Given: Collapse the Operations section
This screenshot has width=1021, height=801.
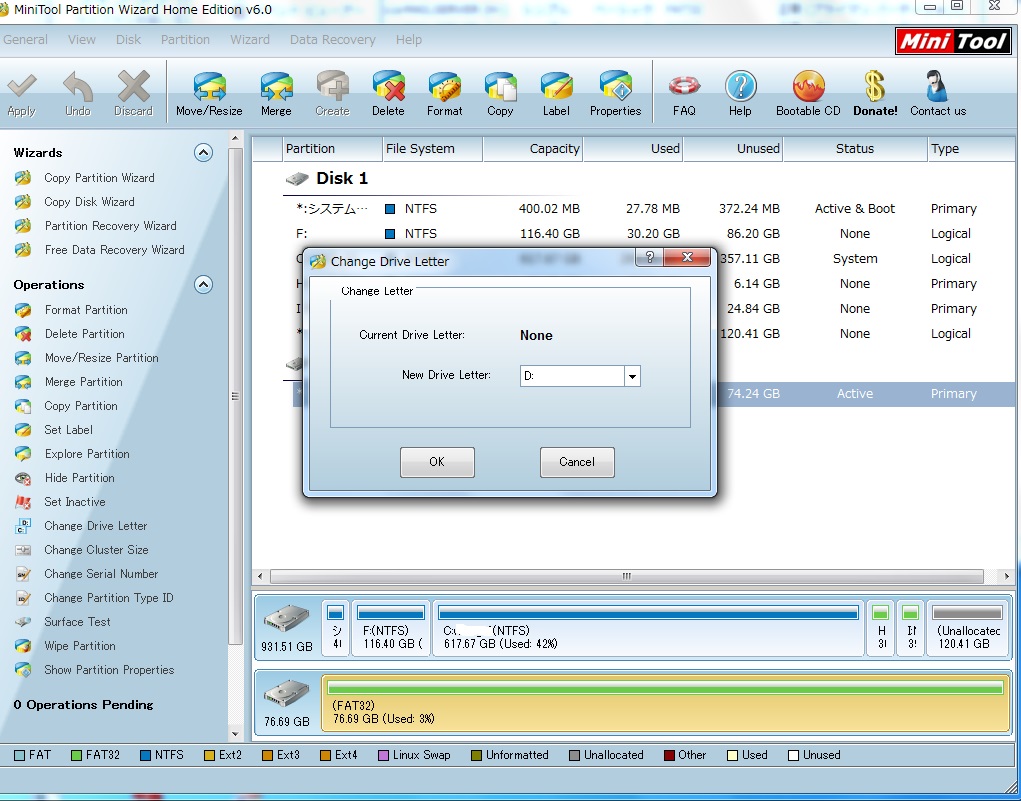Looking at the screenshot, I should tap(203, 285).
